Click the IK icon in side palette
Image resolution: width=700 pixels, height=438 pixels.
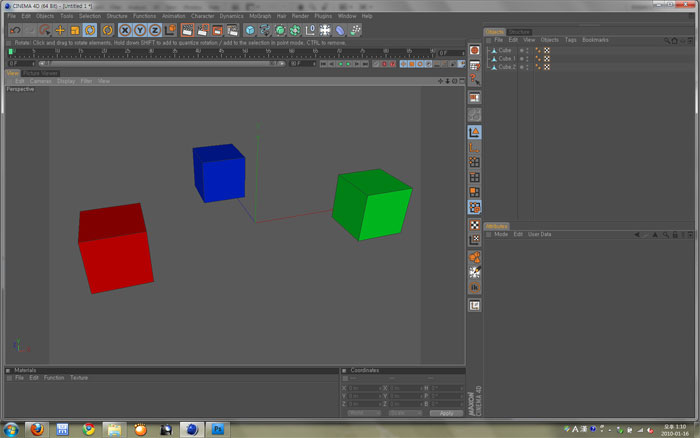tap(475, 287)
